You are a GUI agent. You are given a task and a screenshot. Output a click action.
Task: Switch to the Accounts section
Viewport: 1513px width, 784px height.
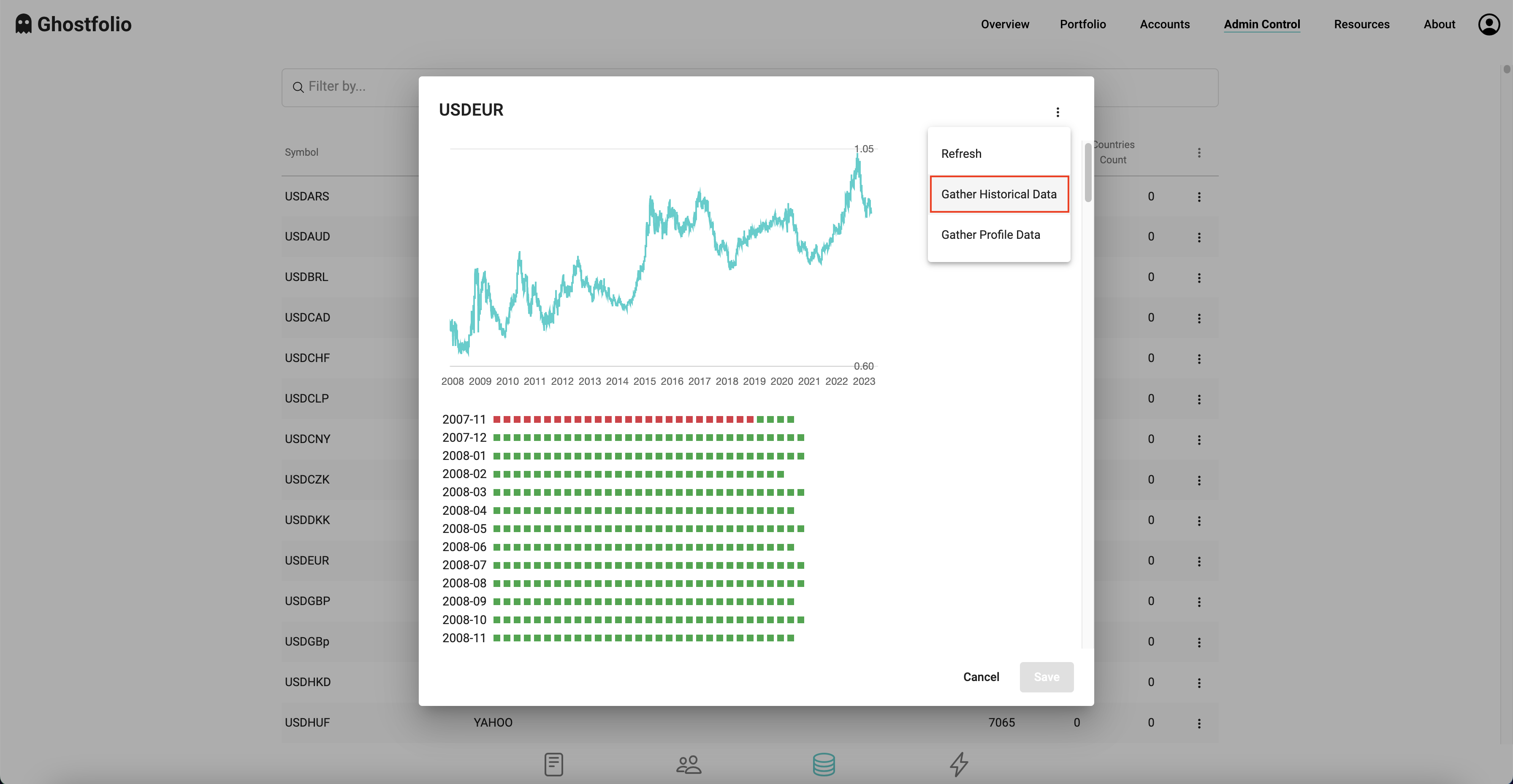point(1164,24)
